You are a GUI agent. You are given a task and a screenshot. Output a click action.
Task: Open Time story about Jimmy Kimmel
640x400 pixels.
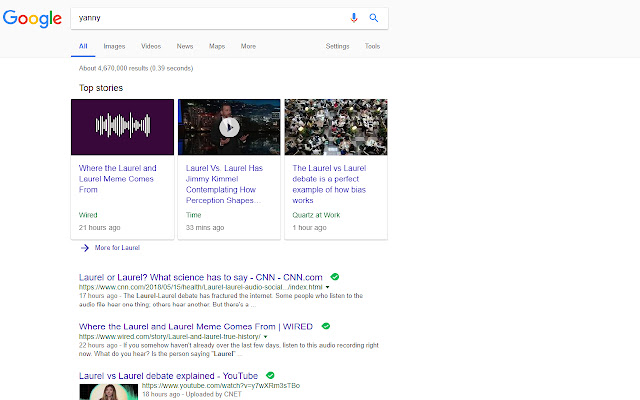224,184
